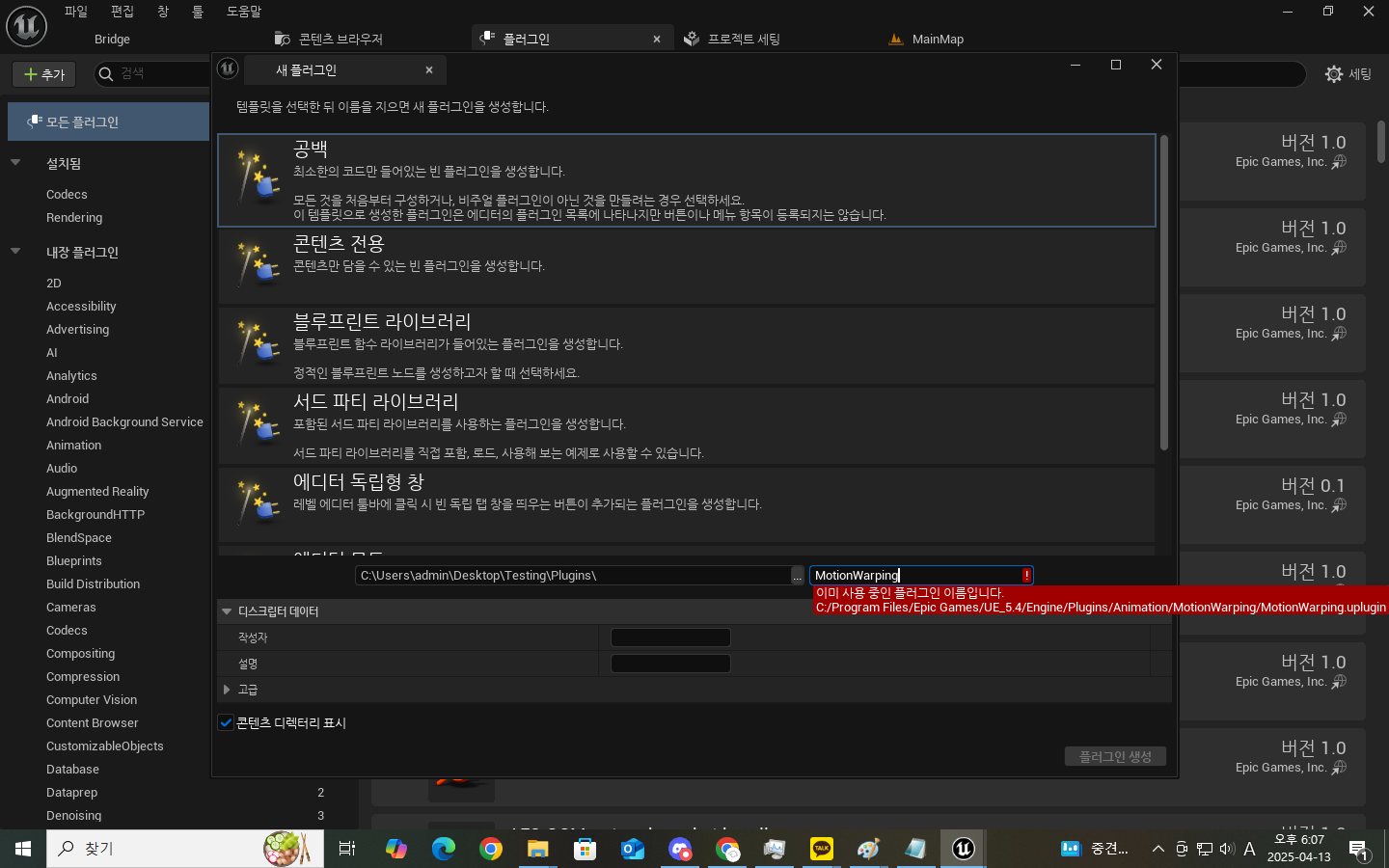The image size is (1389, 868).
Task: Show hidden system tray icons
Action: 1157,849
